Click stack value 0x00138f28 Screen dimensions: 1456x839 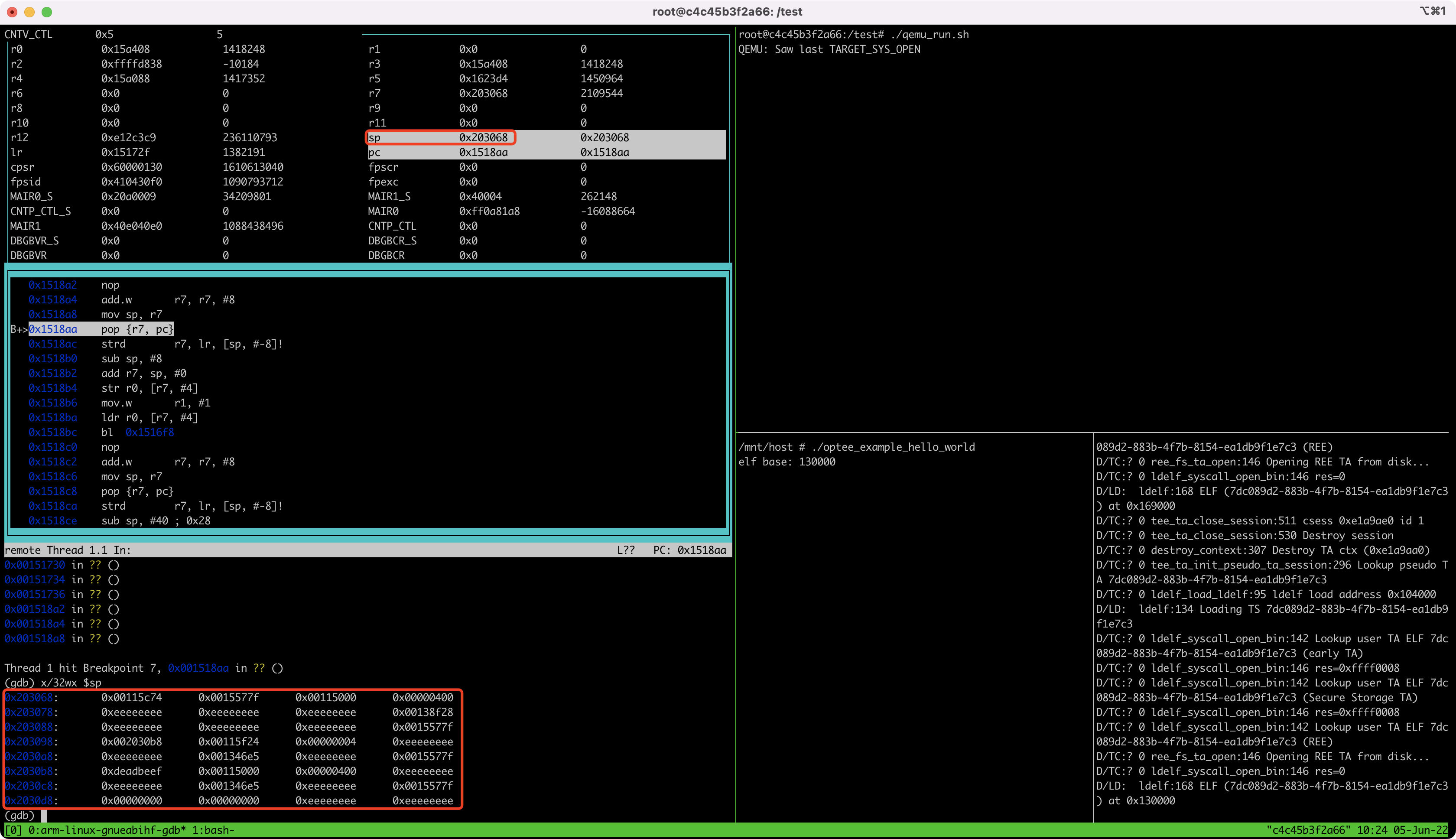(x=423, y=712)
